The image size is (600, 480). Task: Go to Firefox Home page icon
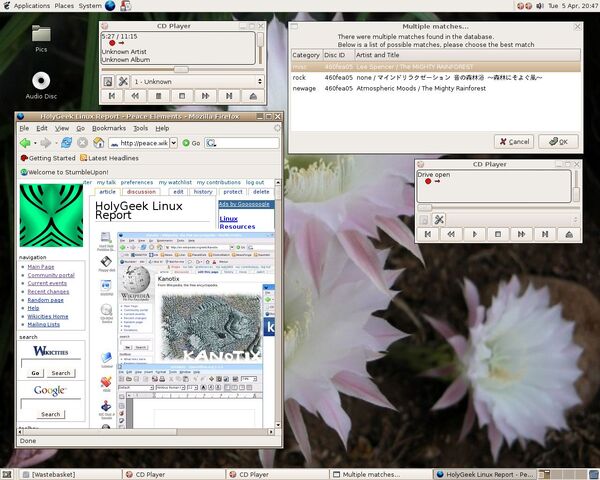[99, 143]
